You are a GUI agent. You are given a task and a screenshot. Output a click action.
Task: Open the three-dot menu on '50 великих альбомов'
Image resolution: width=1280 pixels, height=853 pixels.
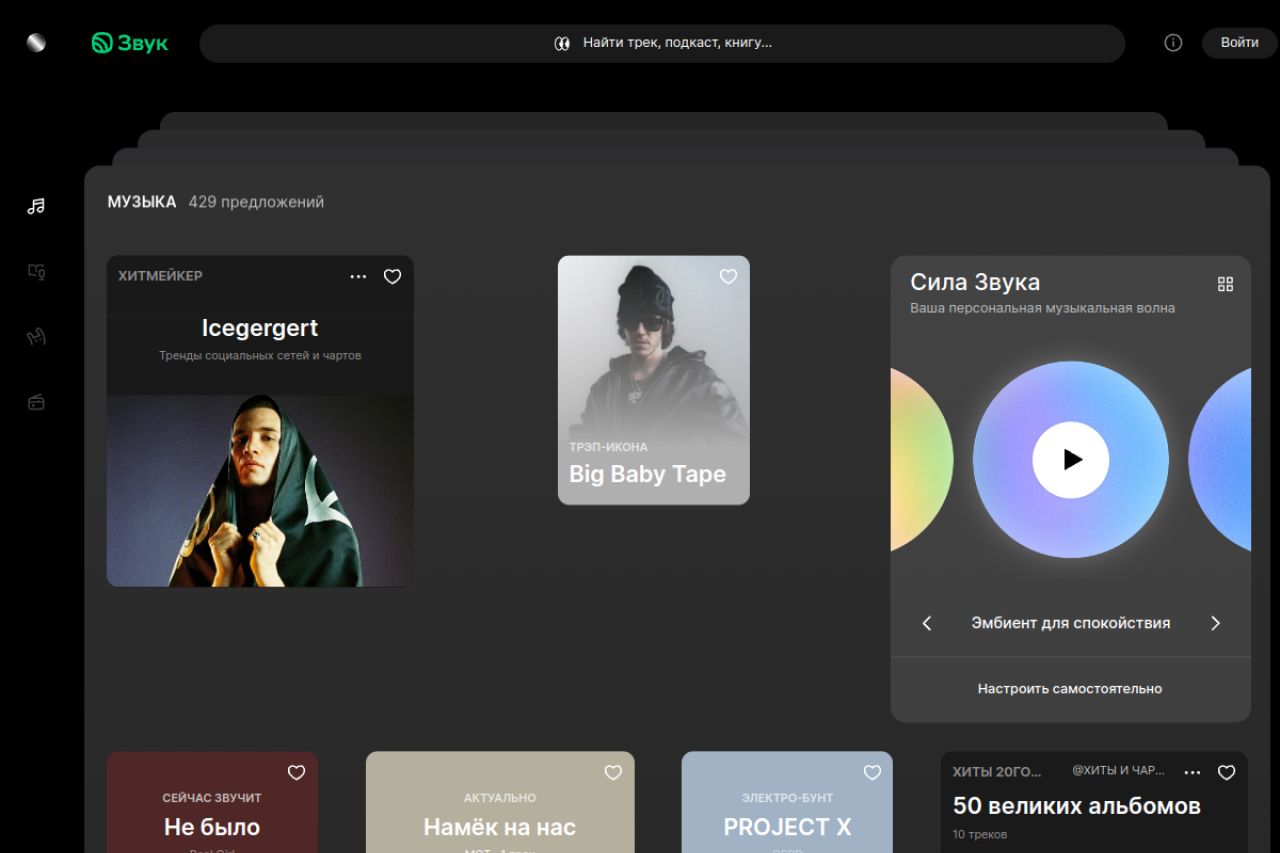tap(1192, 772)
